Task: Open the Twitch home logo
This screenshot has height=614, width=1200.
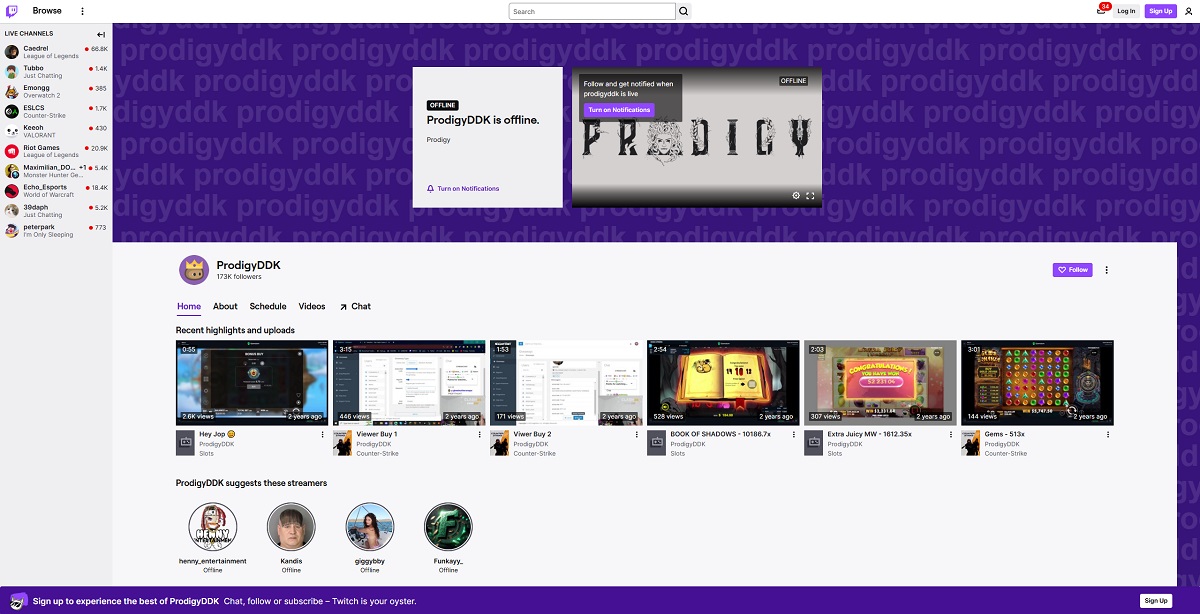Action: coord(13,11)
